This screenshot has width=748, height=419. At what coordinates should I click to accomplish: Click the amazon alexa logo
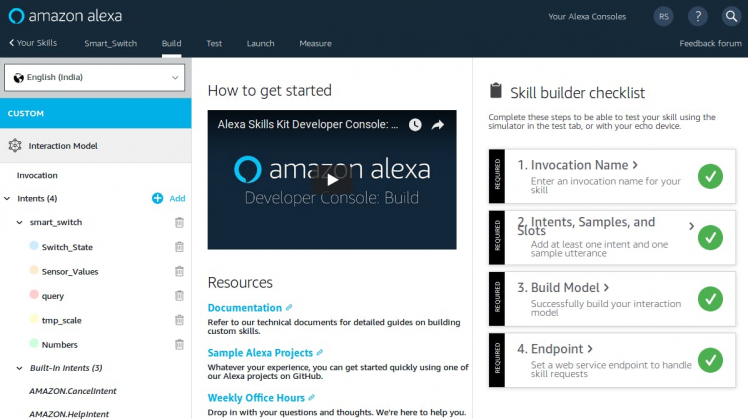65,16
